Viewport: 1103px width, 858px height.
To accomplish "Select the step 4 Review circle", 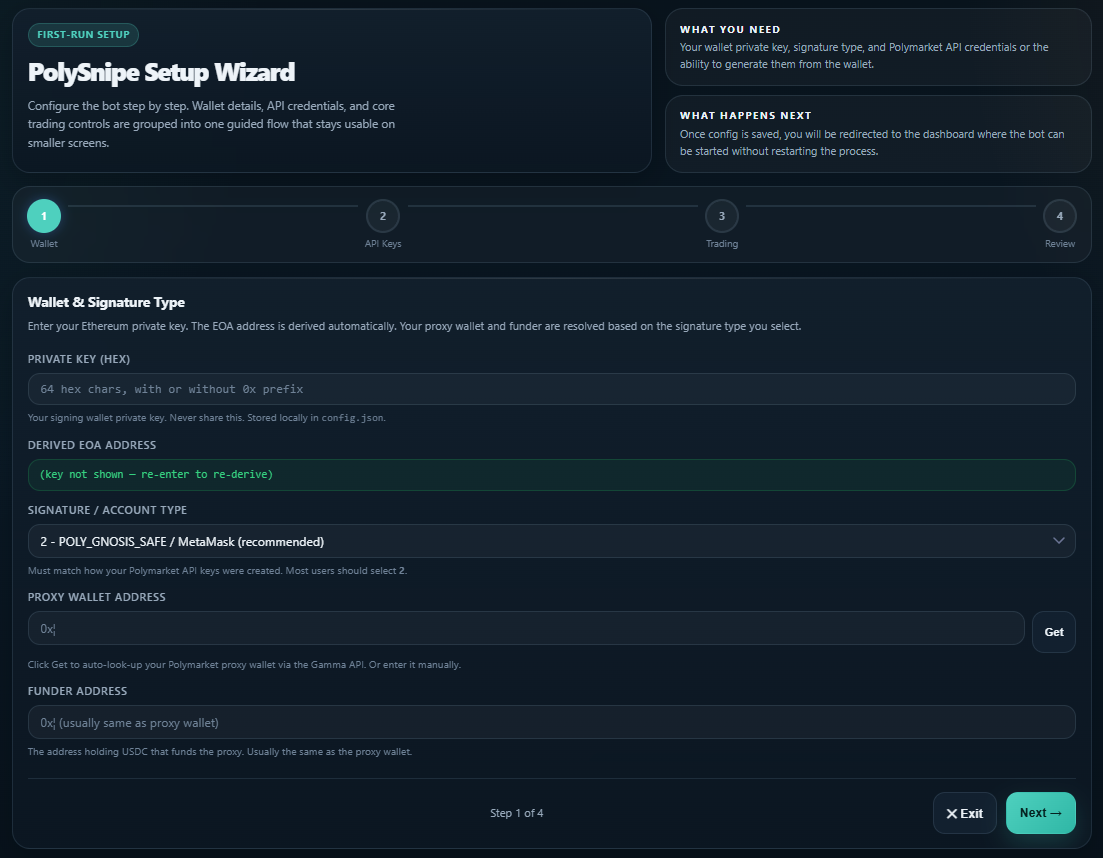I will 1060,215.
